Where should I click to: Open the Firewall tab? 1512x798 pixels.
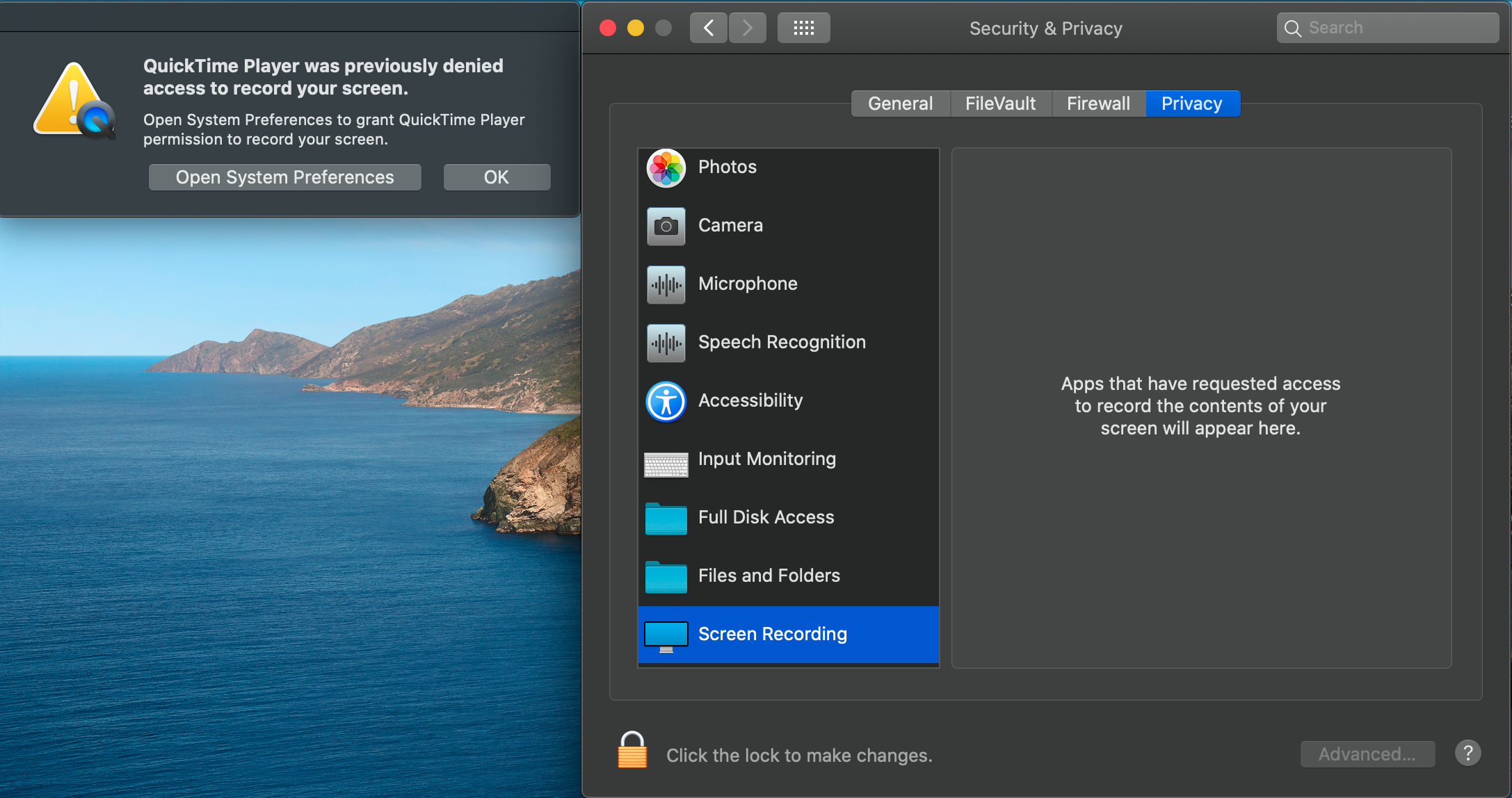[x=1098, y=104]
